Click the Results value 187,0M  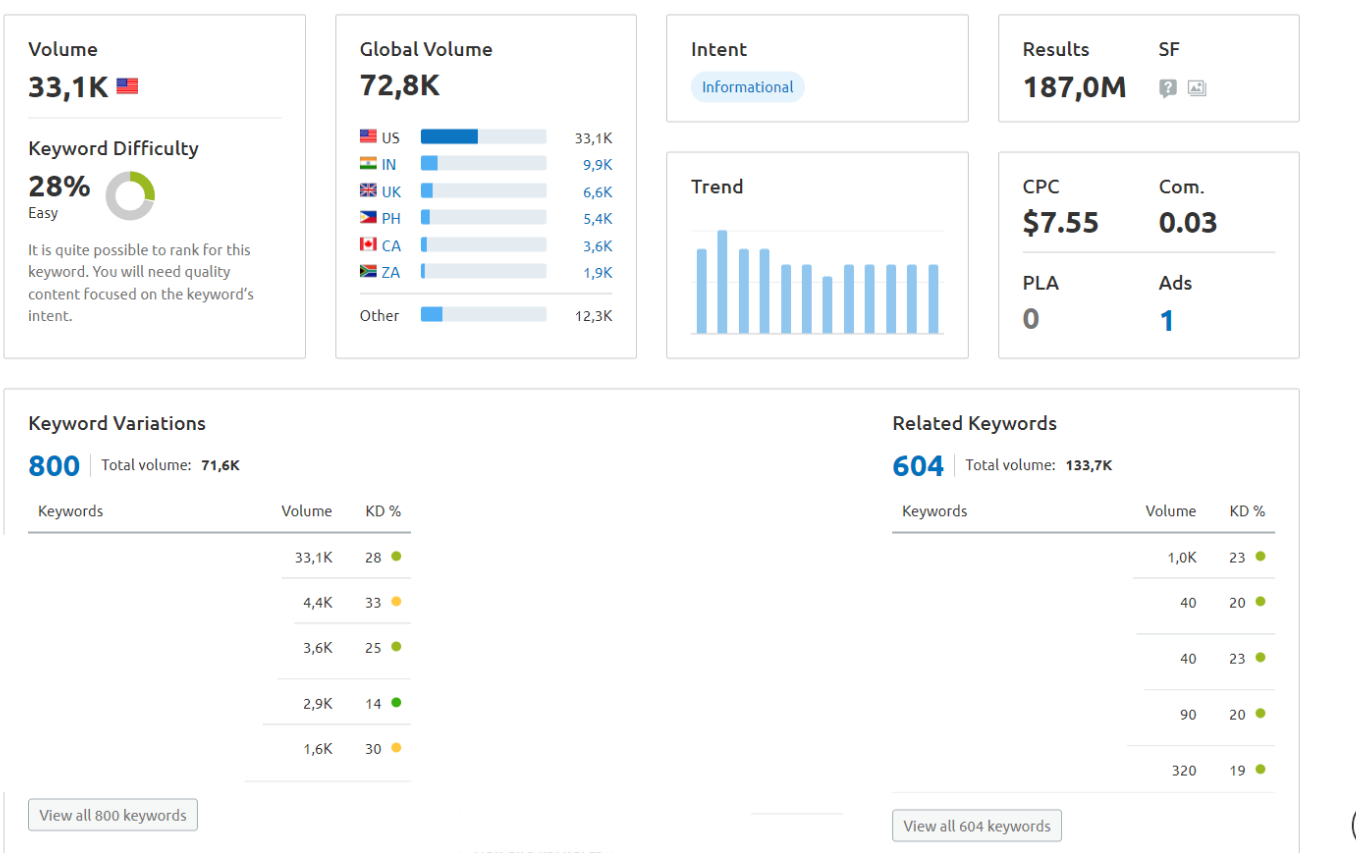(1074, 87)
